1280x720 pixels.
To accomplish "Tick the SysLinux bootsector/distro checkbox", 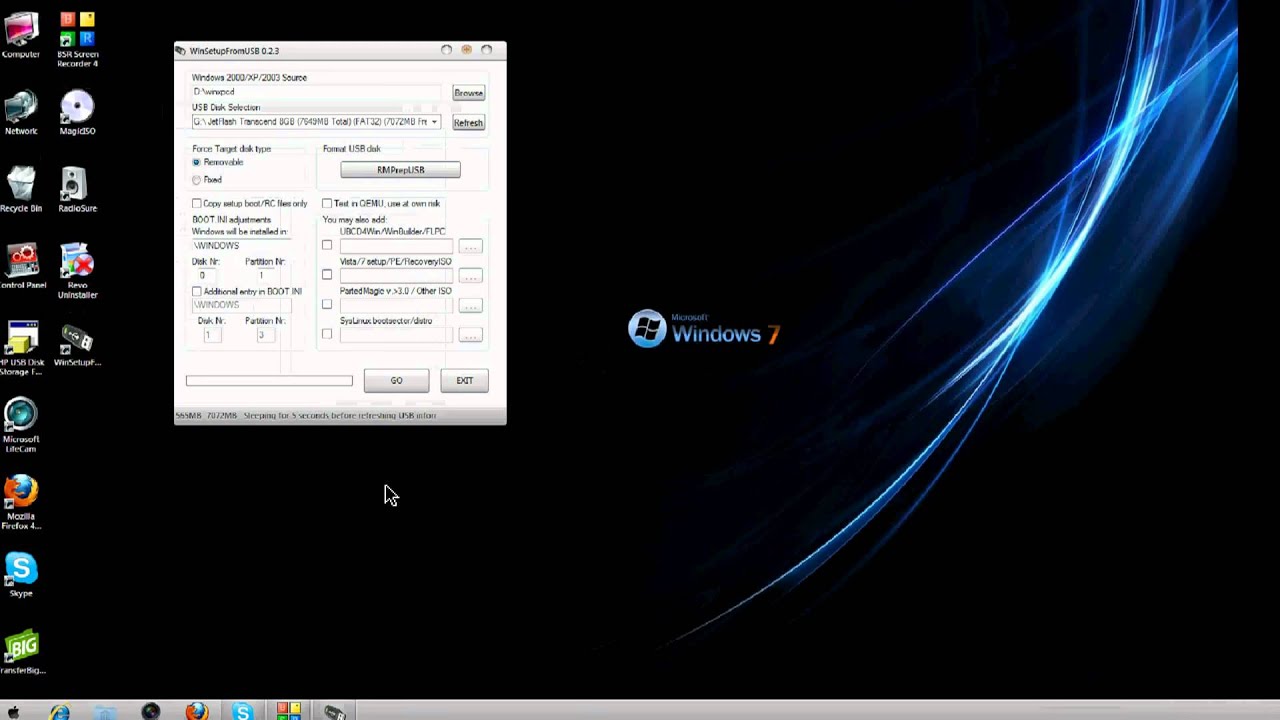I will point(327,334).
